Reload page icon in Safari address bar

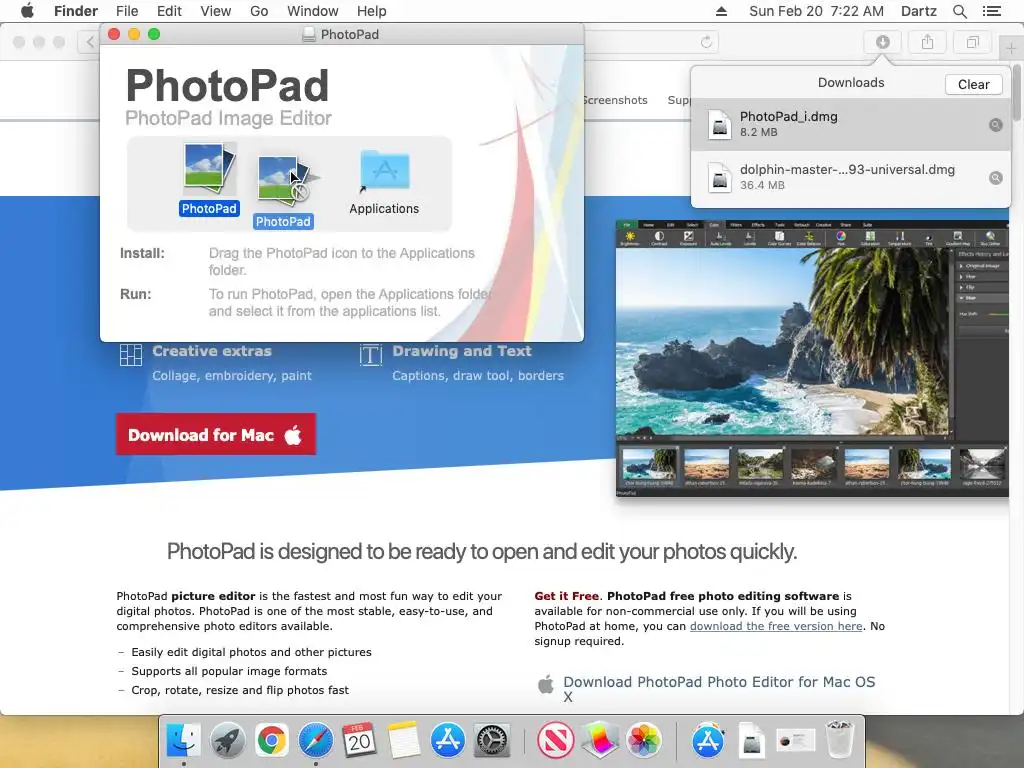pos(706,42)
